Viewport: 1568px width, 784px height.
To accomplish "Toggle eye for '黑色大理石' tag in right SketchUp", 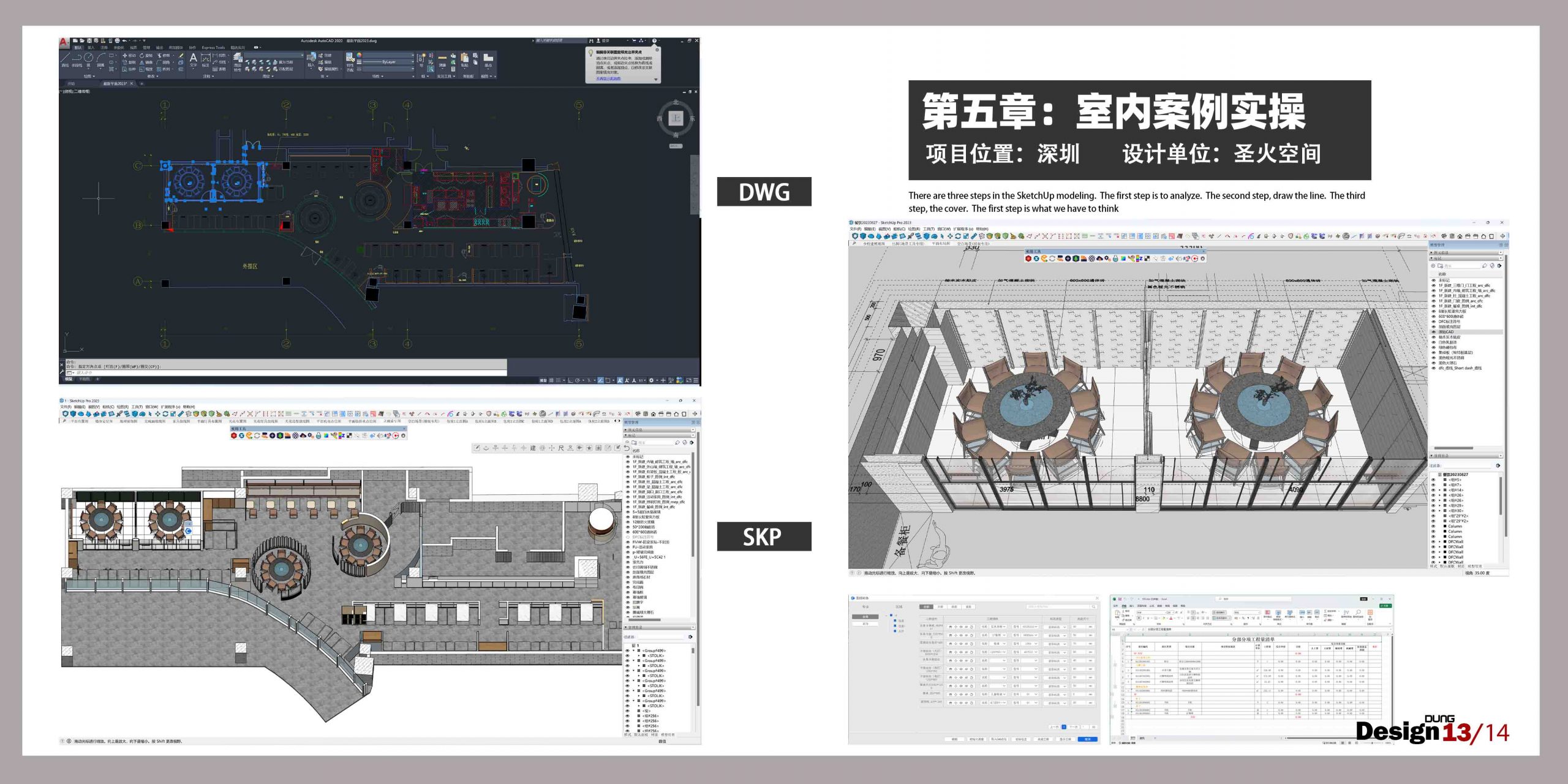I will (x=1433, y=363).
